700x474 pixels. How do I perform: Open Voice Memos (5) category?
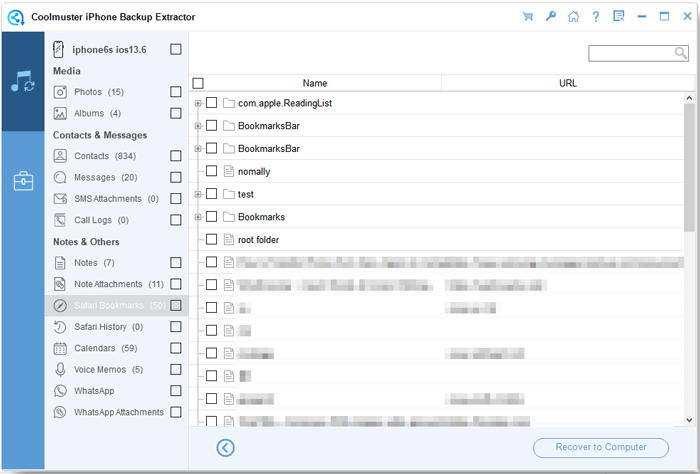click(x=117, y=370)
